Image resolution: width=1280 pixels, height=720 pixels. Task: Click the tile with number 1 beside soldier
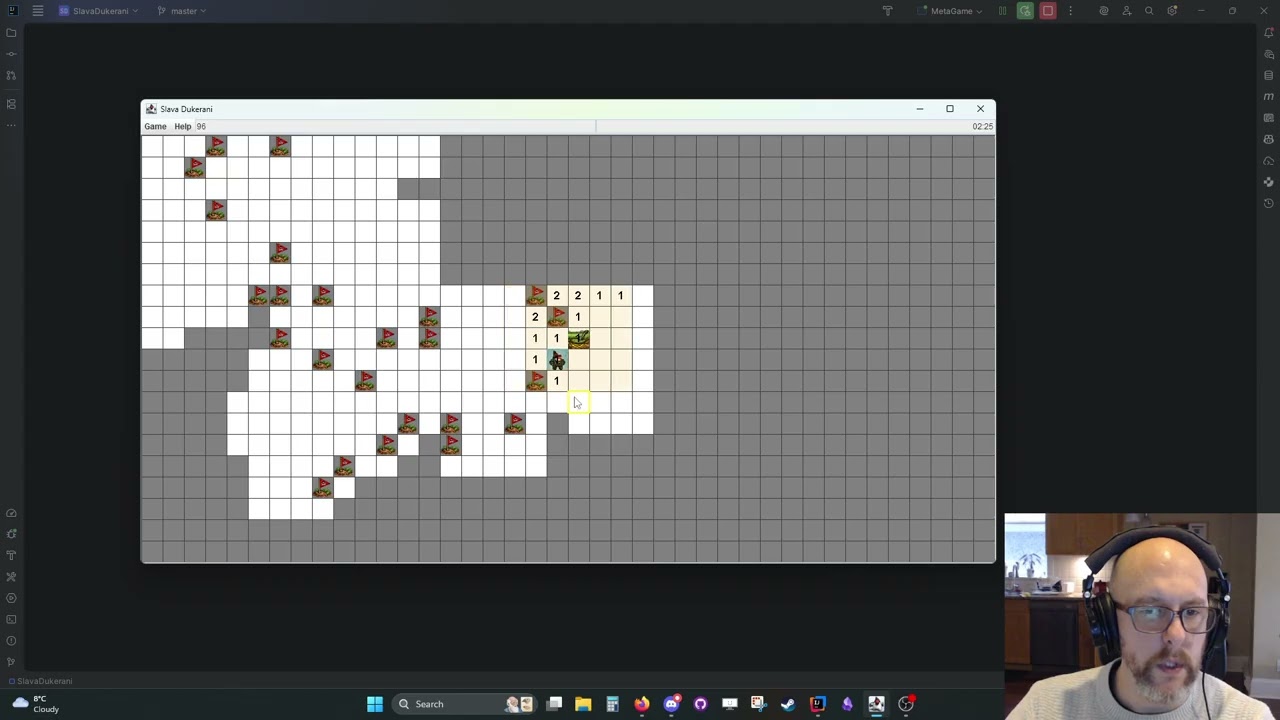click(535, 360)
